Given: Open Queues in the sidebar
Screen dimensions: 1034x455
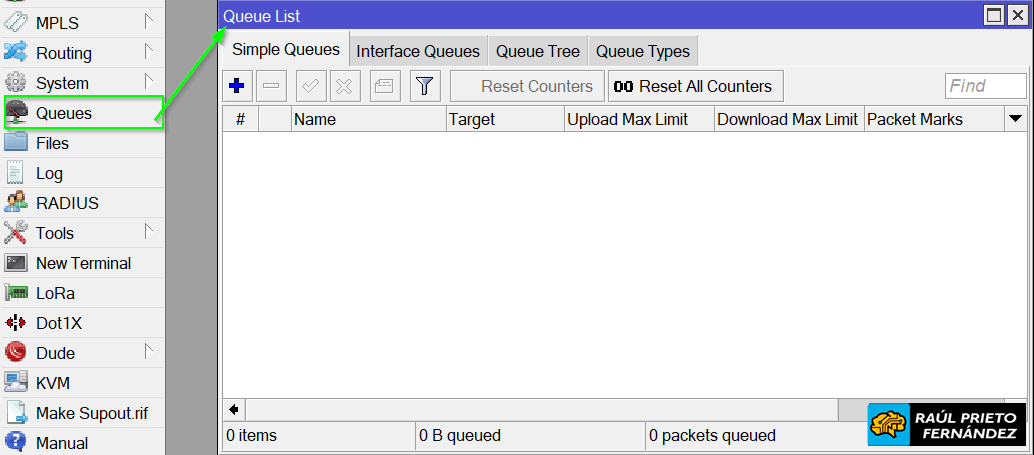Looking at the screenshot, I should pos(64,113).
